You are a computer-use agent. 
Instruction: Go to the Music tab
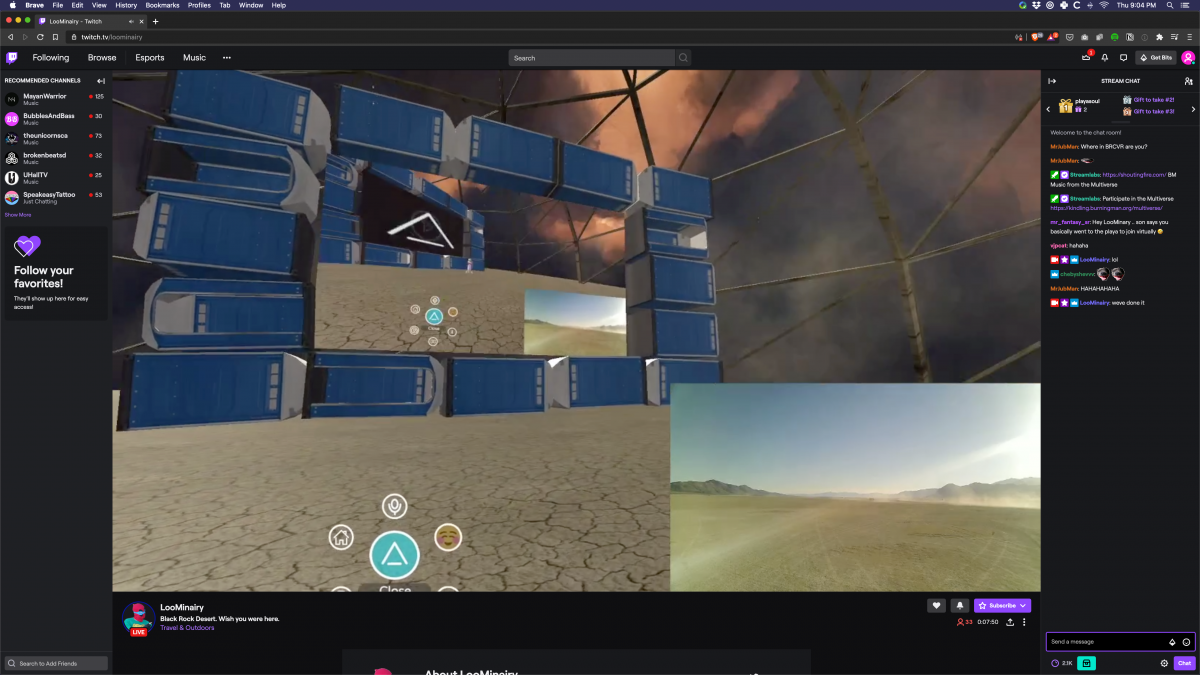point(194,58)
